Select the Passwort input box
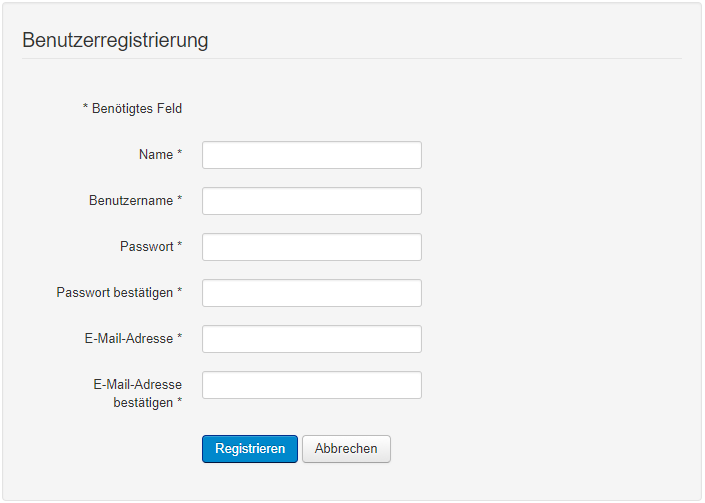705x503 pixels. point(311,247)
